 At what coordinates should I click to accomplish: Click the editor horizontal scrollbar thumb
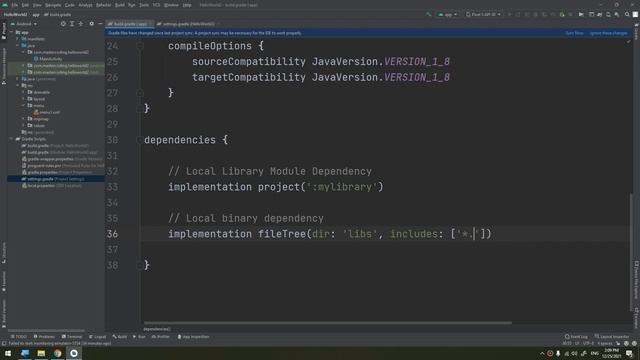click(x=327, y=323)
